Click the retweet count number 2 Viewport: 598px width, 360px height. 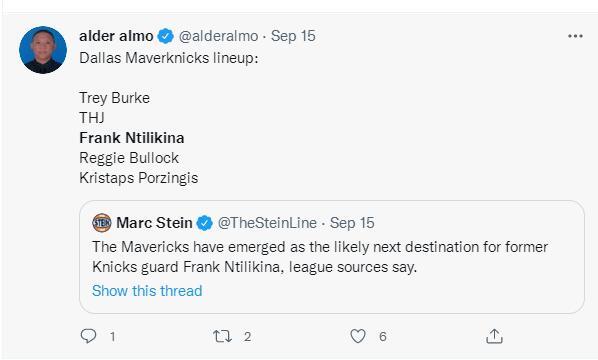click(248, 337)
